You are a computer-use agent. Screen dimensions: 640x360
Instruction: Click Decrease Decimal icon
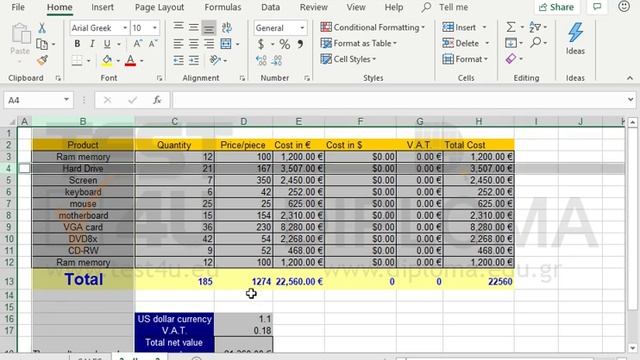point(277,60)
